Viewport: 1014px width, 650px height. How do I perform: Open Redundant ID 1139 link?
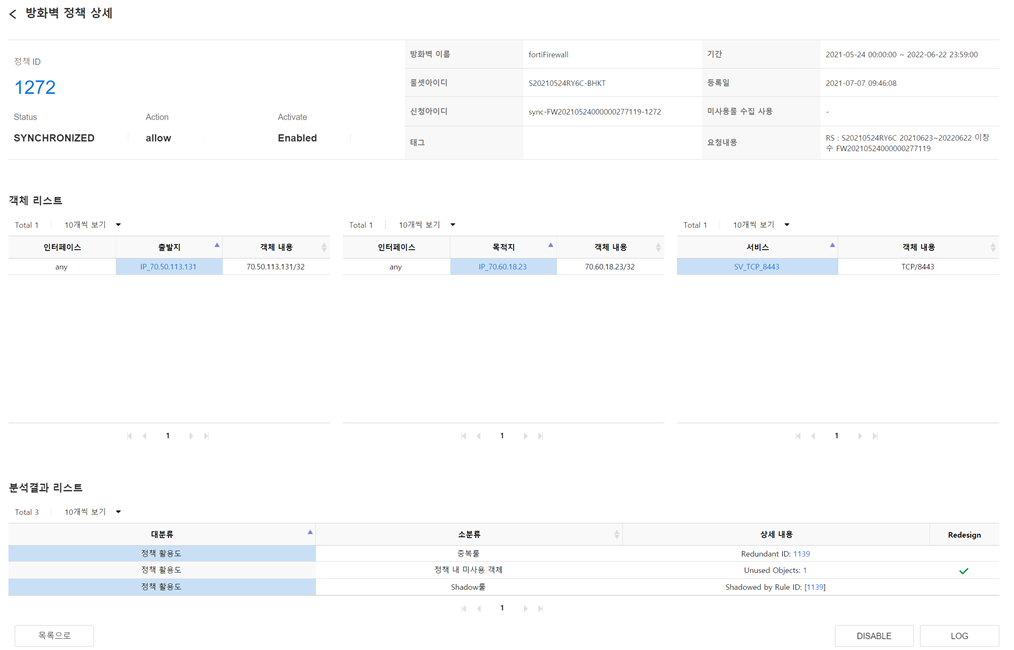801,554
